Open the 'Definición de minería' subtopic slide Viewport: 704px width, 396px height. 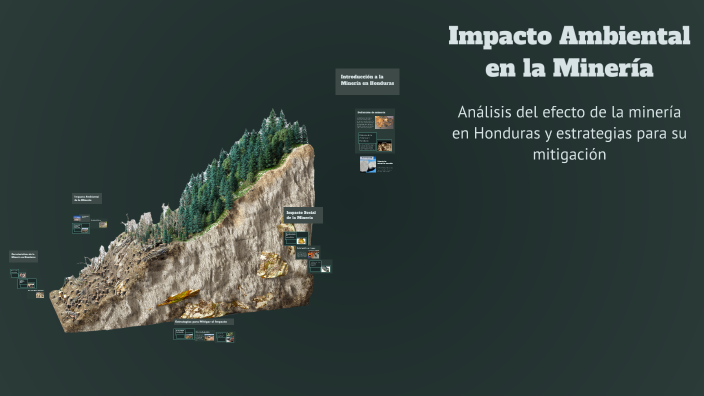tap(375, 120)
